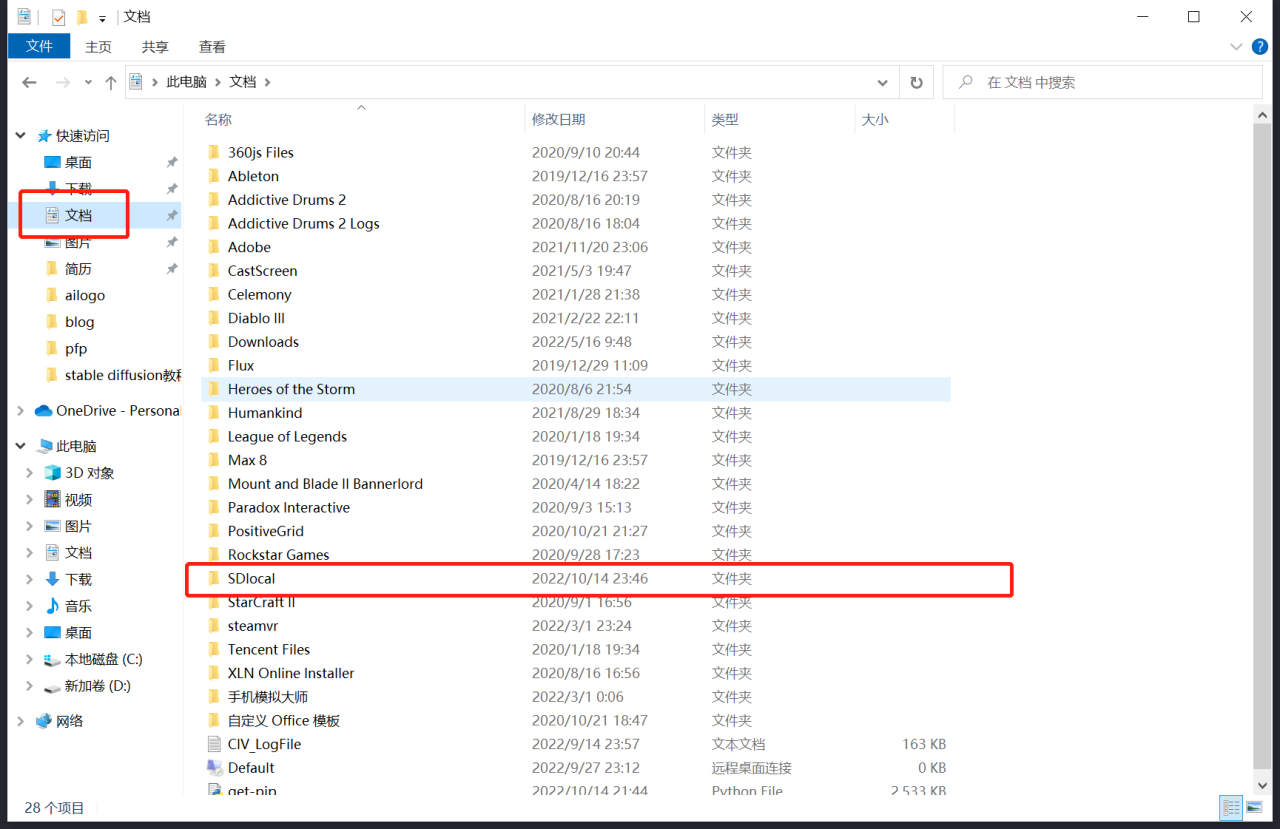Switch to the 查看 ribbon tab
Viewport: 1280px width, 829px height.
tap(212, 47)
